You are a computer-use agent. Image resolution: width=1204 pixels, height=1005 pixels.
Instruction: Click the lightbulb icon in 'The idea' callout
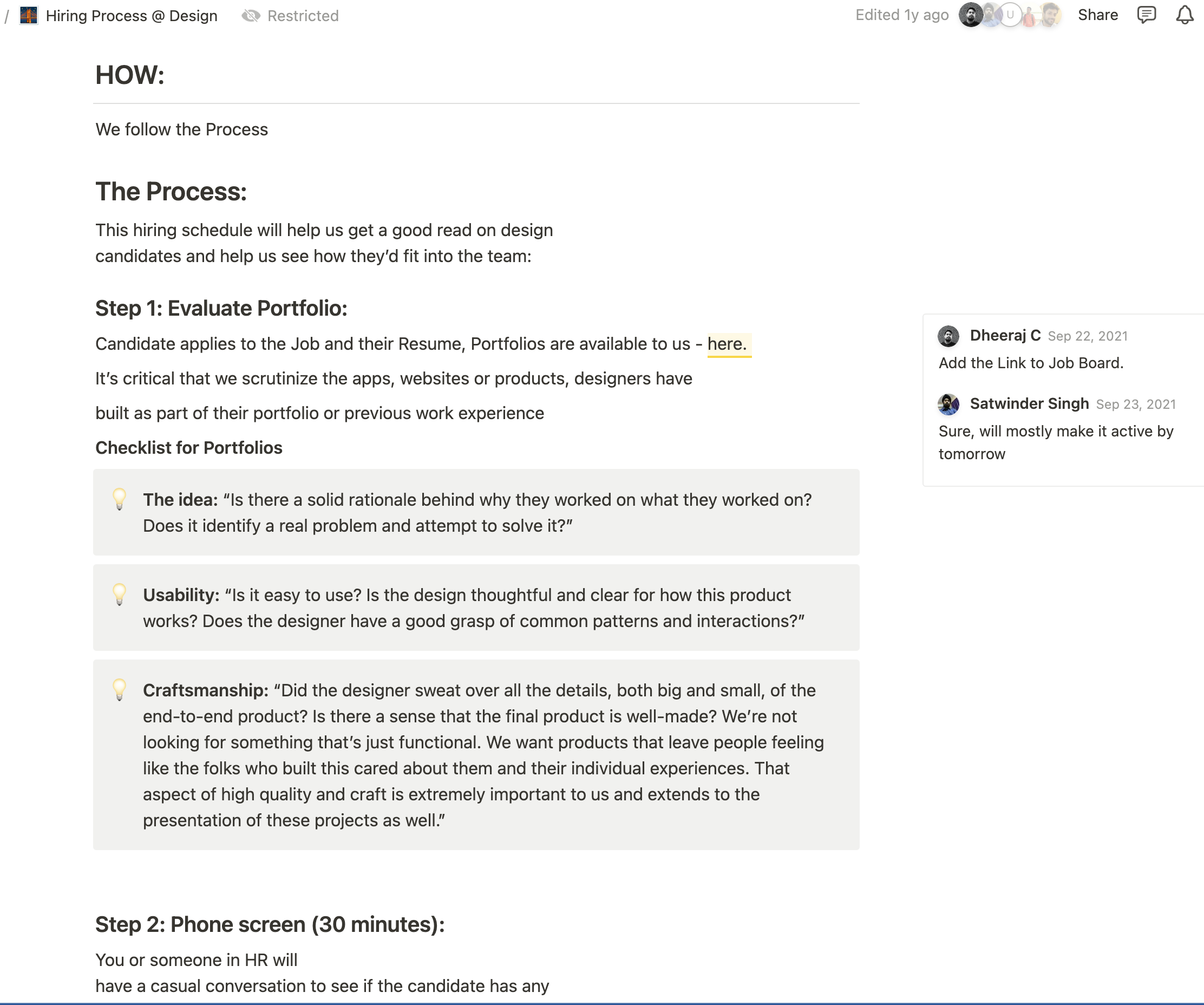(119, 499)
